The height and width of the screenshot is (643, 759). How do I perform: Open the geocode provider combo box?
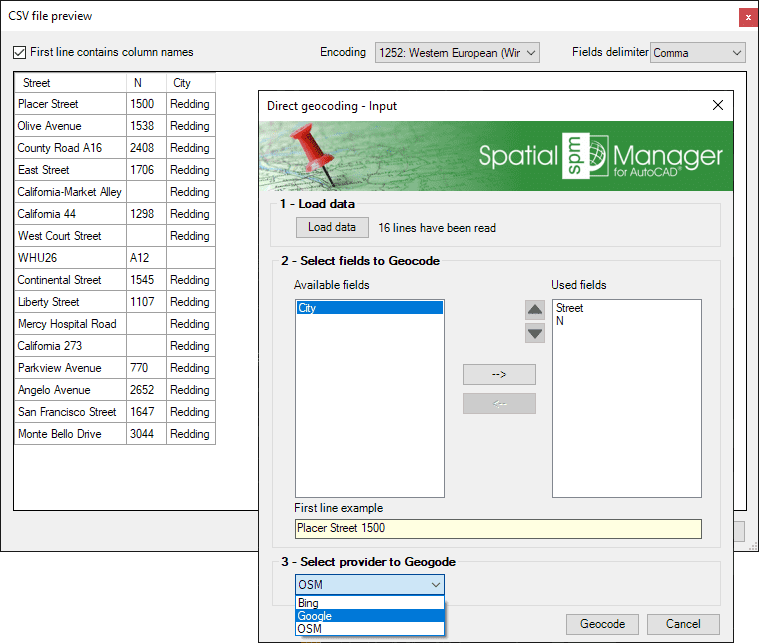(369, 585)
